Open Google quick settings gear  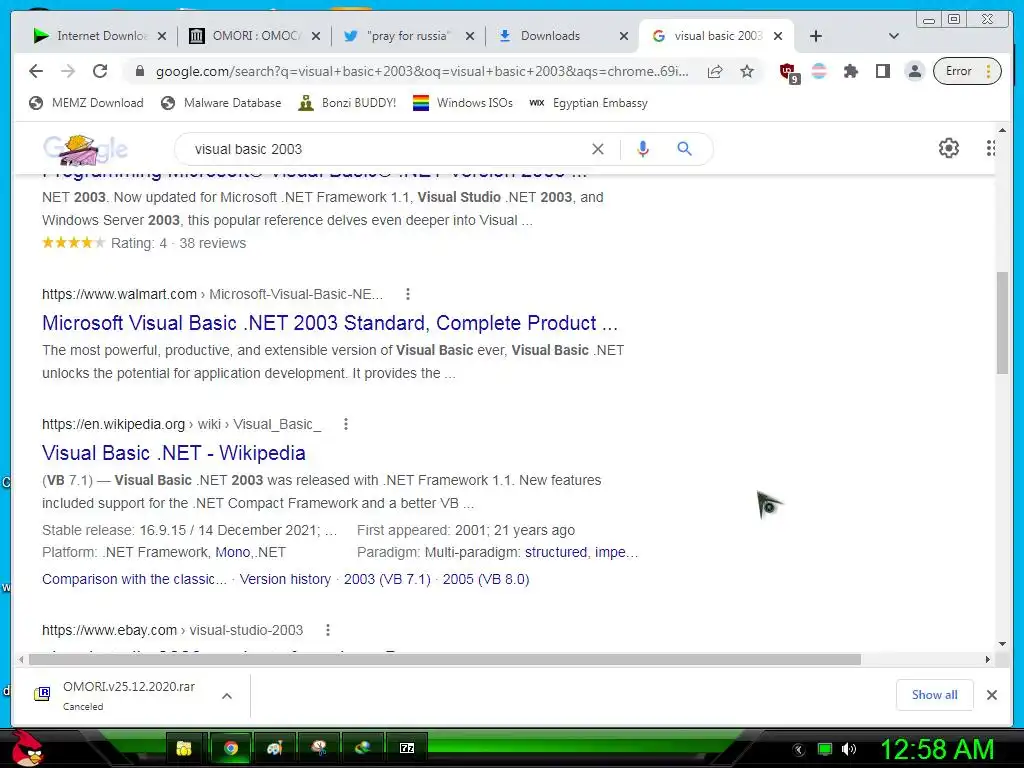(949, 148)
